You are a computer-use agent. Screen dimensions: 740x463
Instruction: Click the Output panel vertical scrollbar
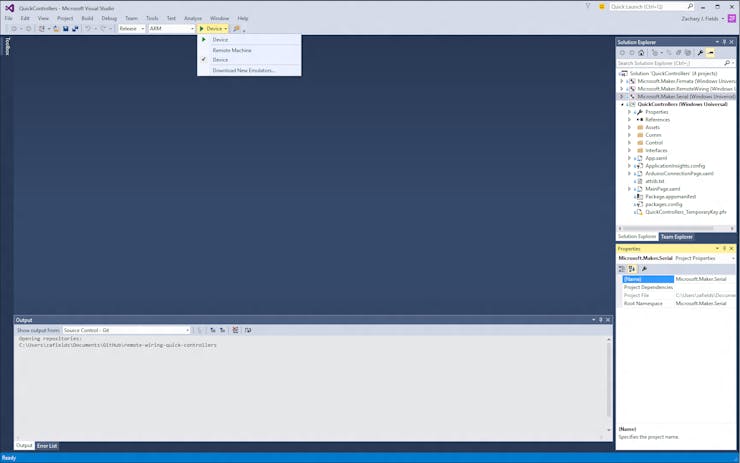pyautogui.click(x=609, y=385)
